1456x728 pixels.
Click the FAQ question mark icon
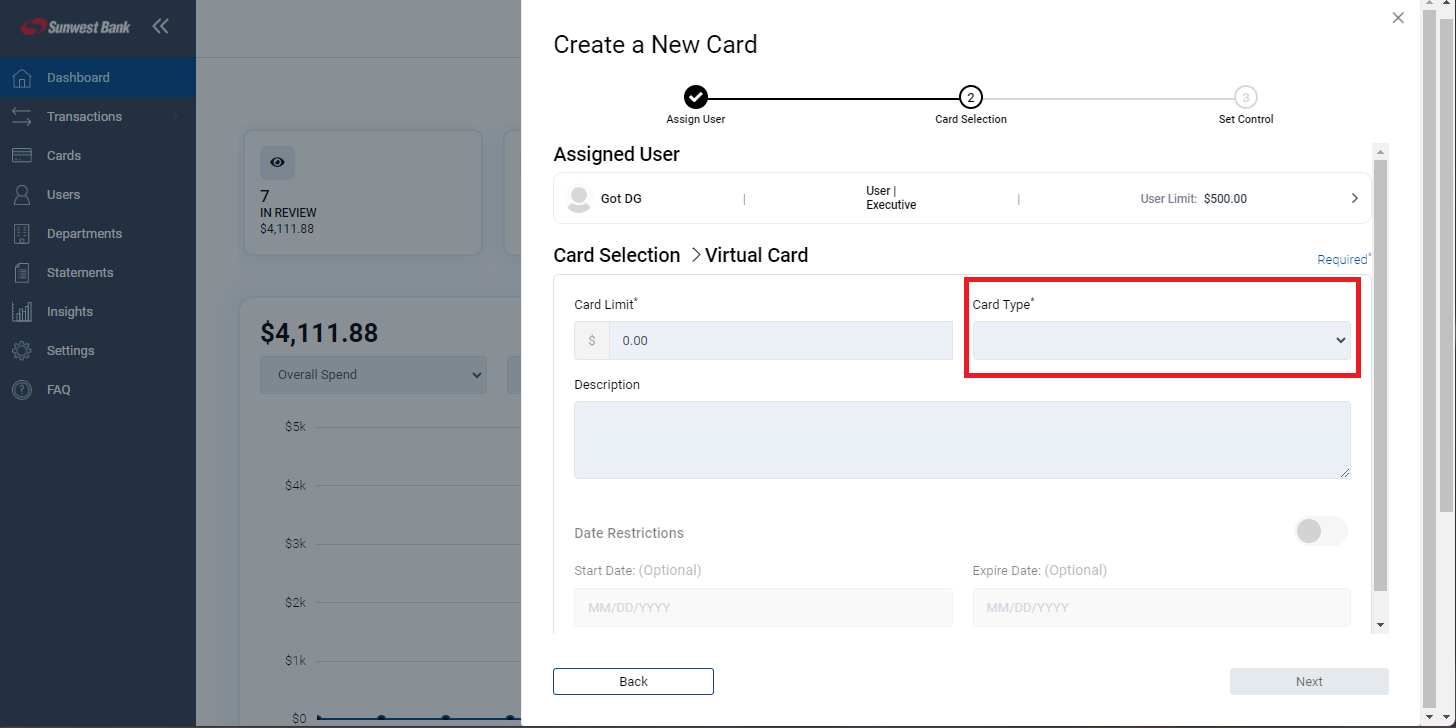click(20, 389)
